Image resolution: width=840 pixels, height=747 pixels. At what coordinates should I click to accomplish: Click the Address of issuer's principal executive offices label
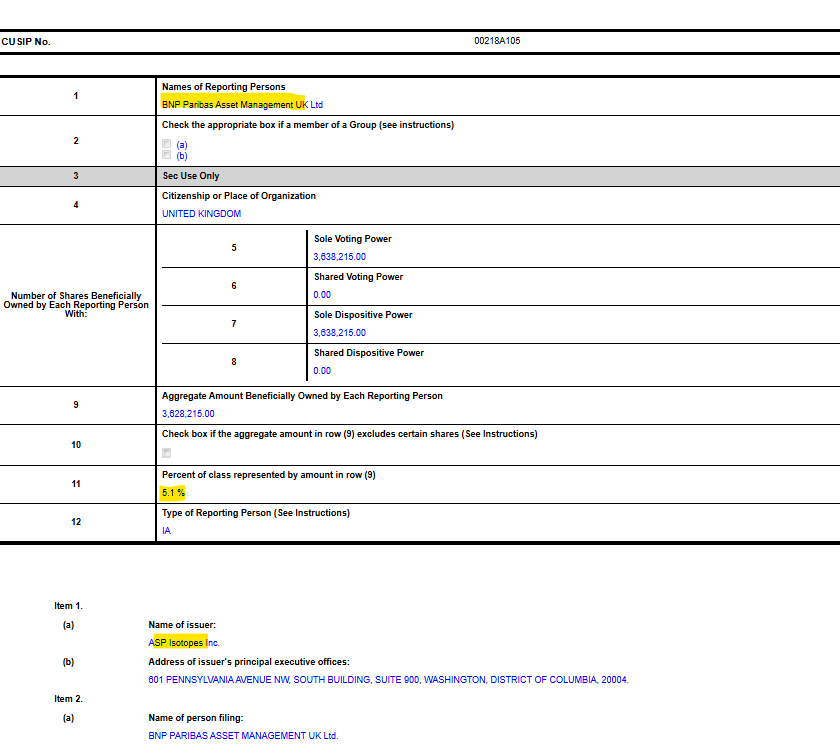[x=249, y=662]
